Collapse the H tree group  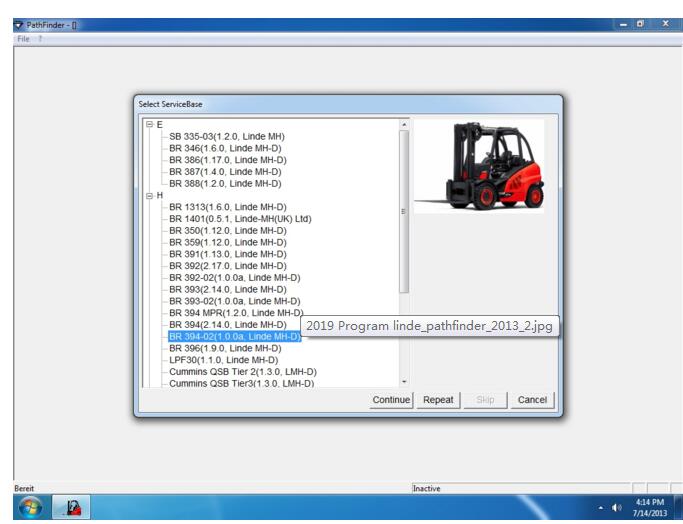pos(150,196)
